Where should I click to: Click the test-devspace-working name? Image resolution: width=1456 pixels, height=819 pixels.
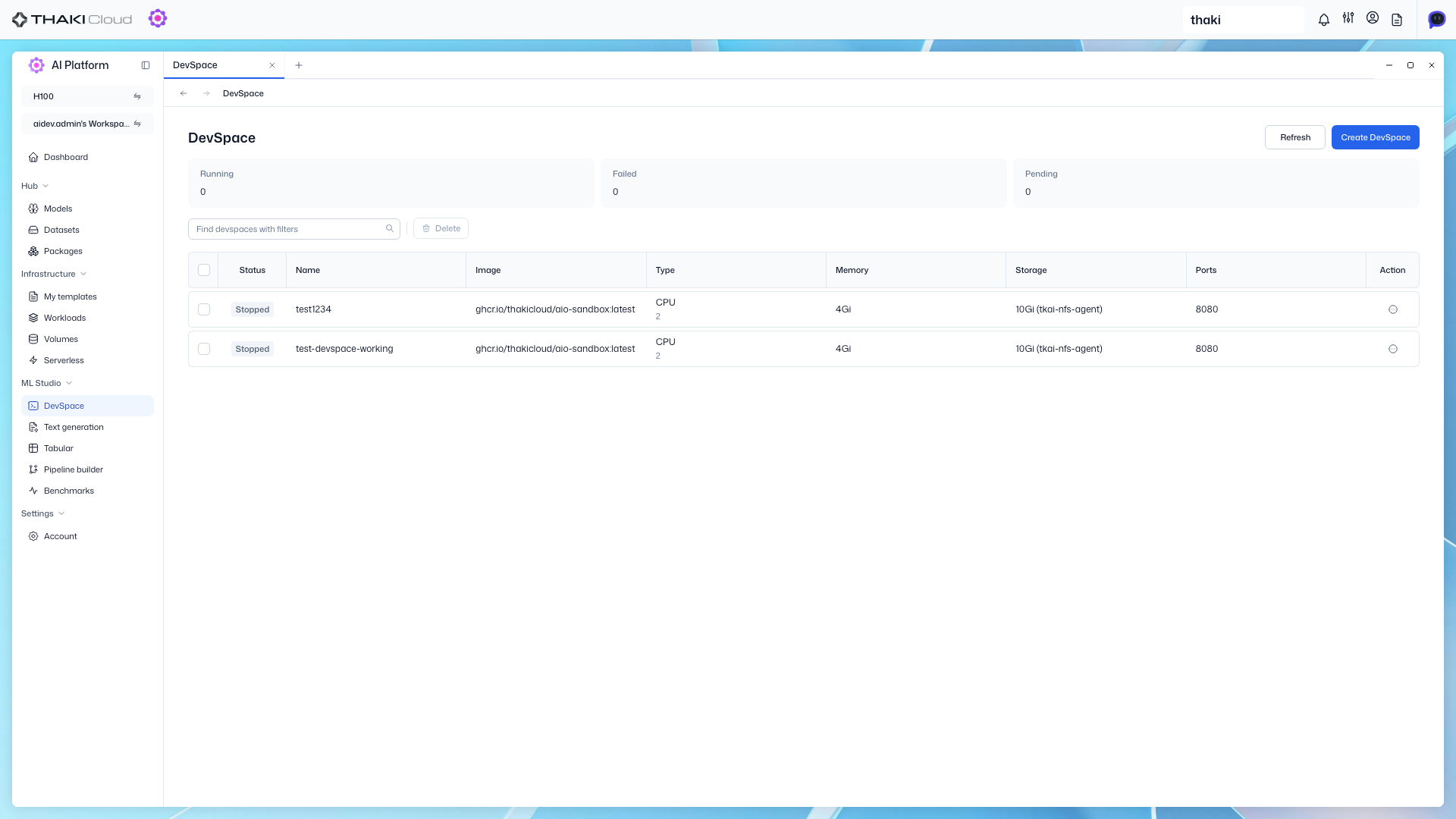[x=344, y=349]
